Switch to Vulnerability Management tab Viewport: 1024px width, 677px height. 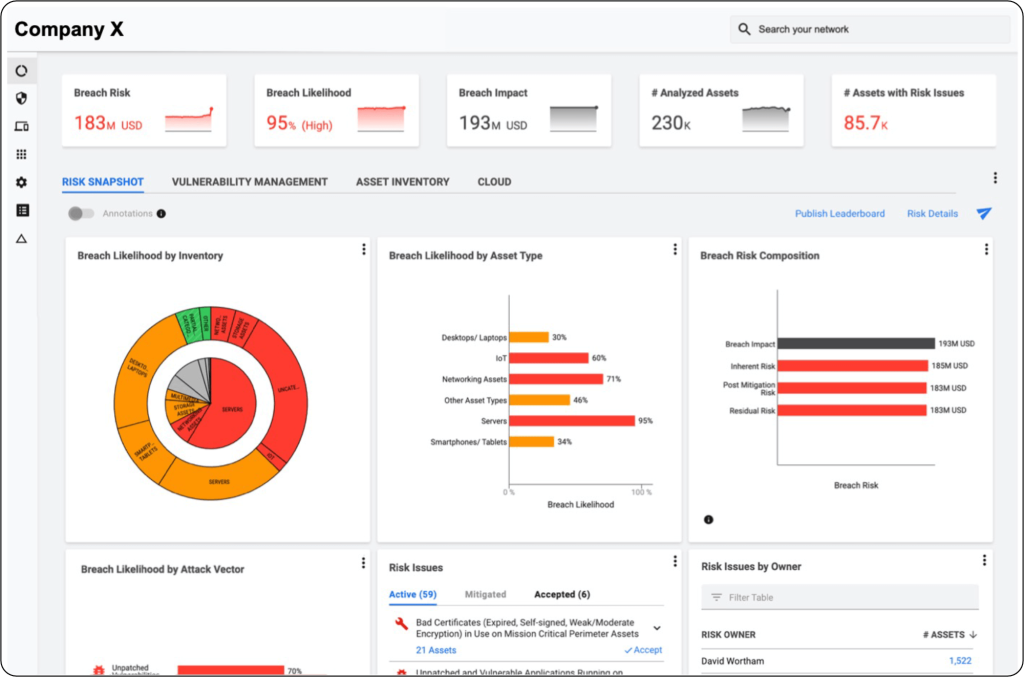coord(249,182)
